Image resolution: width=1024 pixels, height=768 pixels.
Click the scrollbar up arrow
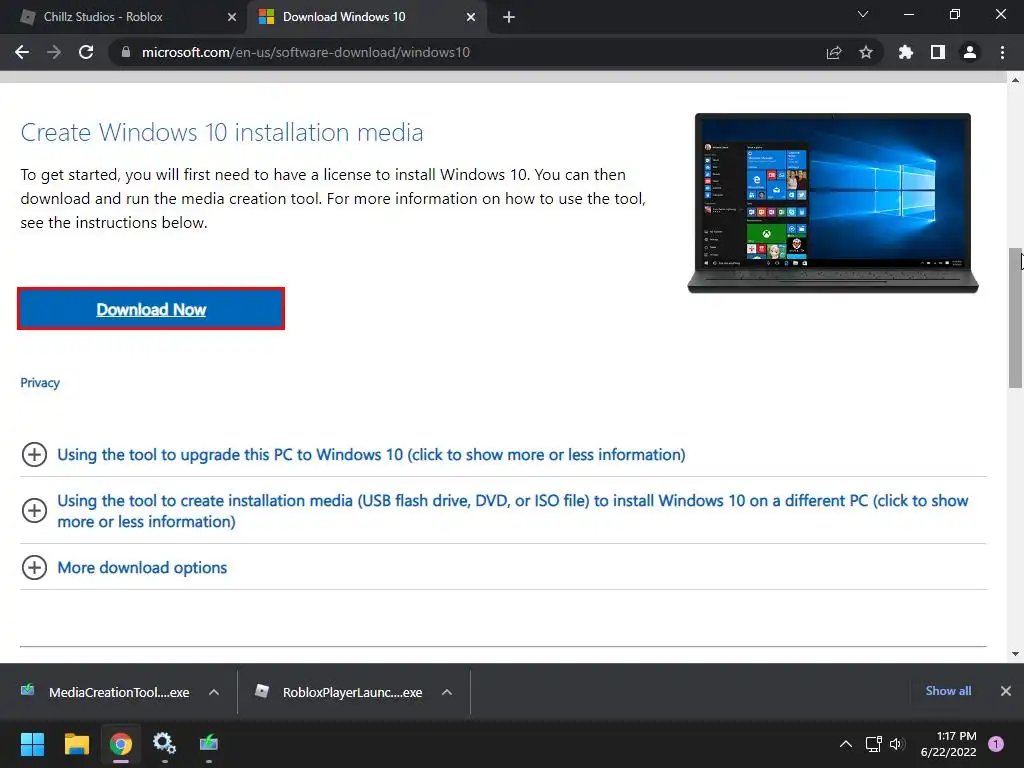[x=1015, y=80]
